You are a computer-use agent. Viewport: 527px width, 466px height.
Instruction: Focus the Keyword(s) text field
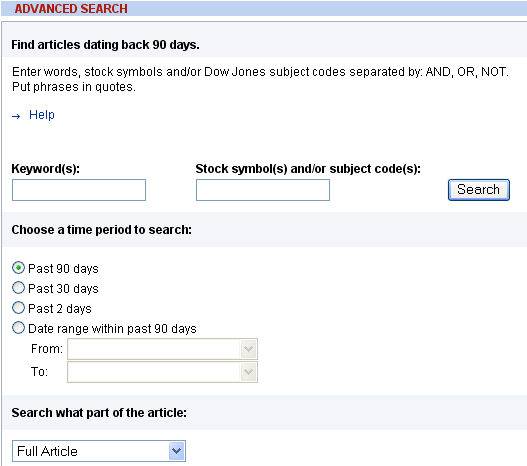tap(79, 190)
